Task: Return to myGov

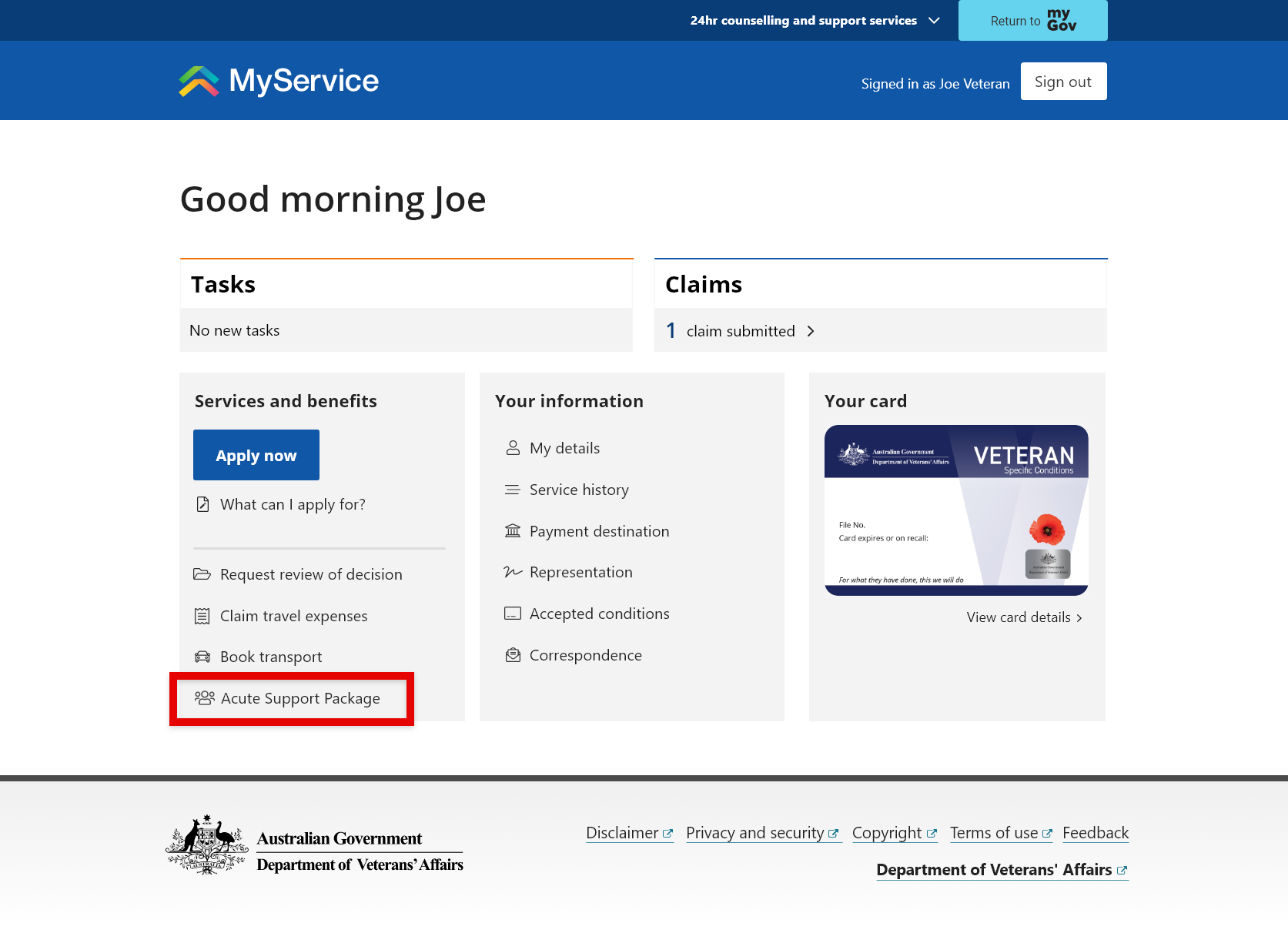Action: (x=1033, y=21)
